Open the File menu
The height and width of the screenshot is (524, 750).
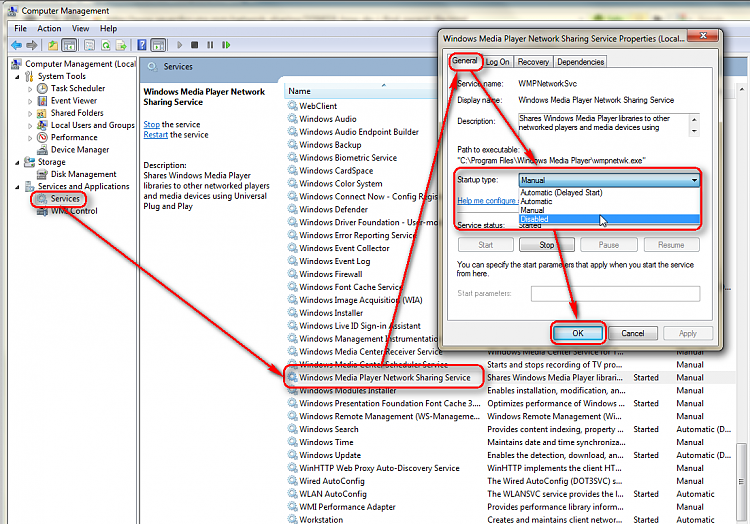21,29
